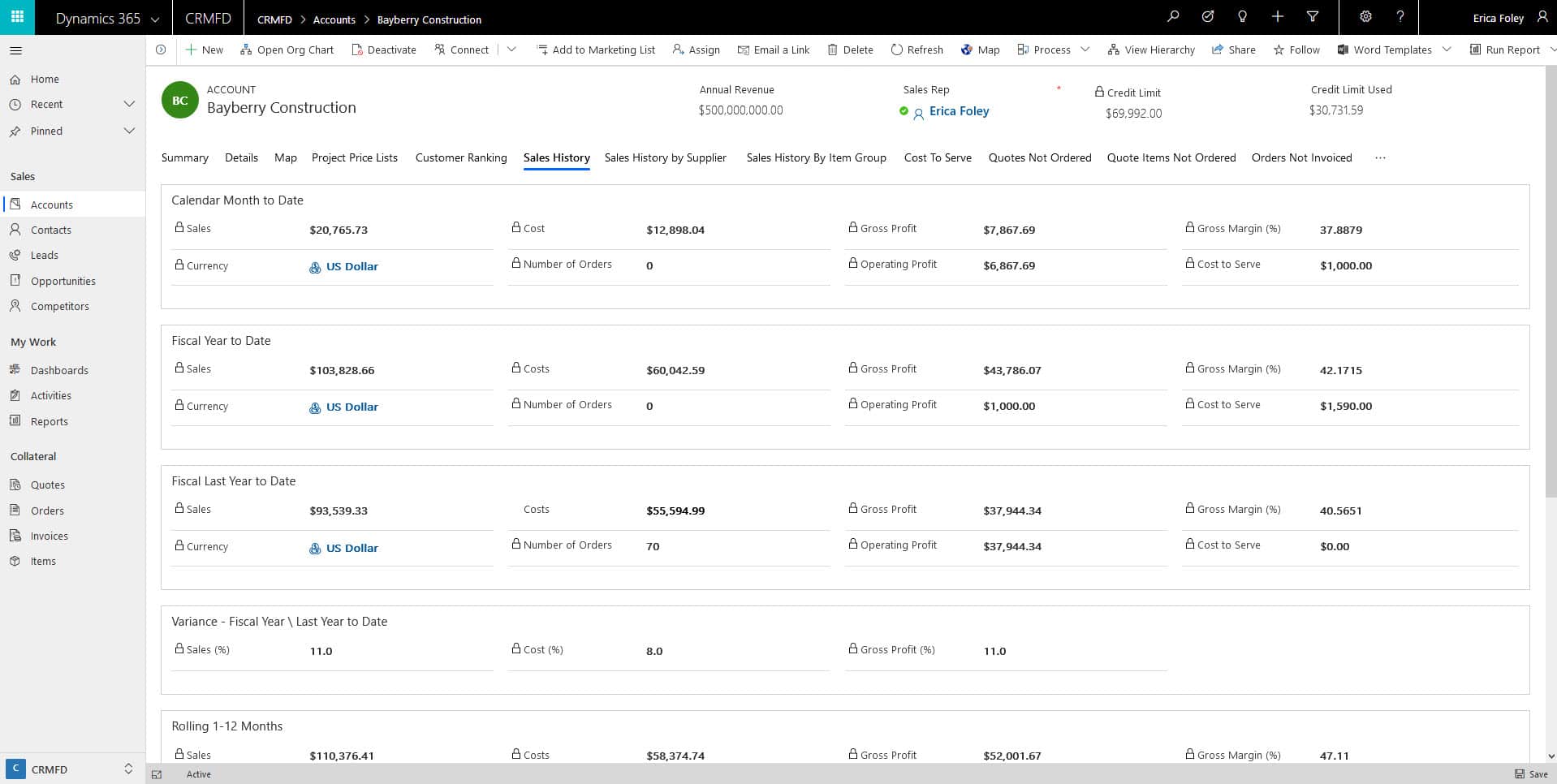Screen dimensions: 1557x784
Task: Click the New record button
Action: [204, 50]
